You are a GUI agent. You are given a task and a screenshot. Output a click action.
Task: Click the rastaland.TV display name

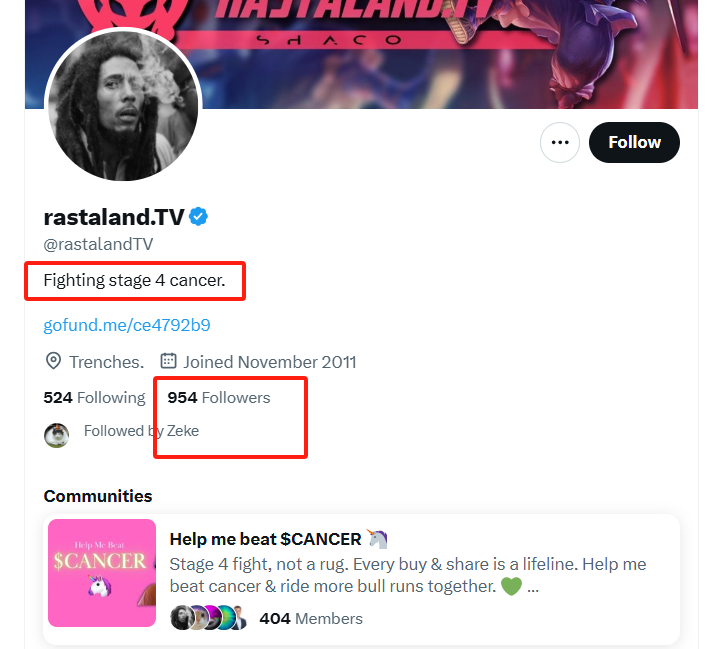114,217
